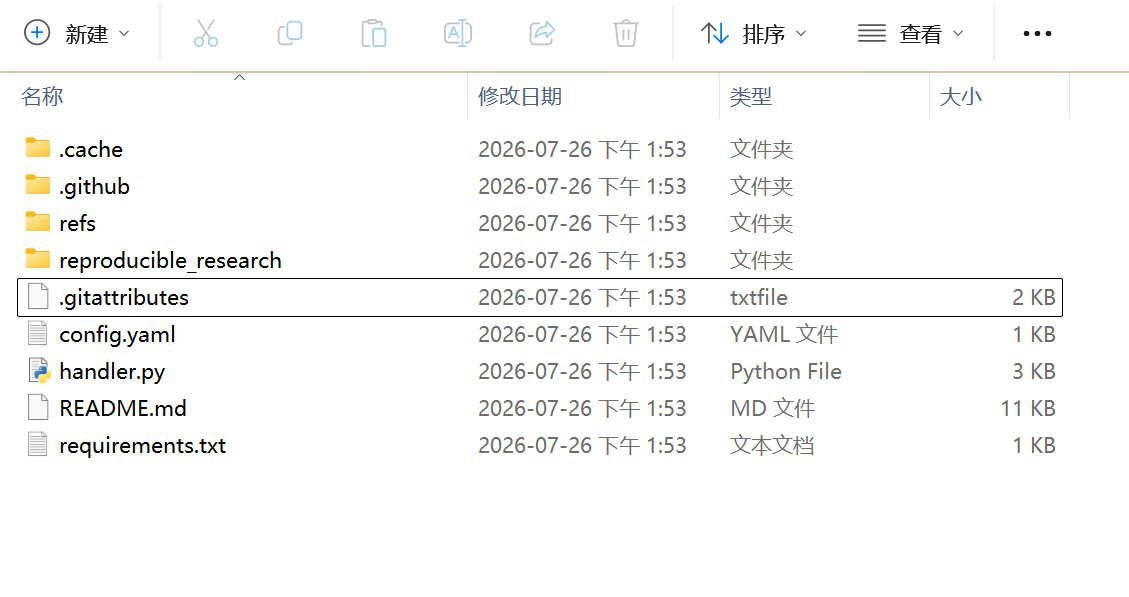Open the three-dot more options menu
This screenshot has height=597, width=1129.
click(x=1037, y=33)
